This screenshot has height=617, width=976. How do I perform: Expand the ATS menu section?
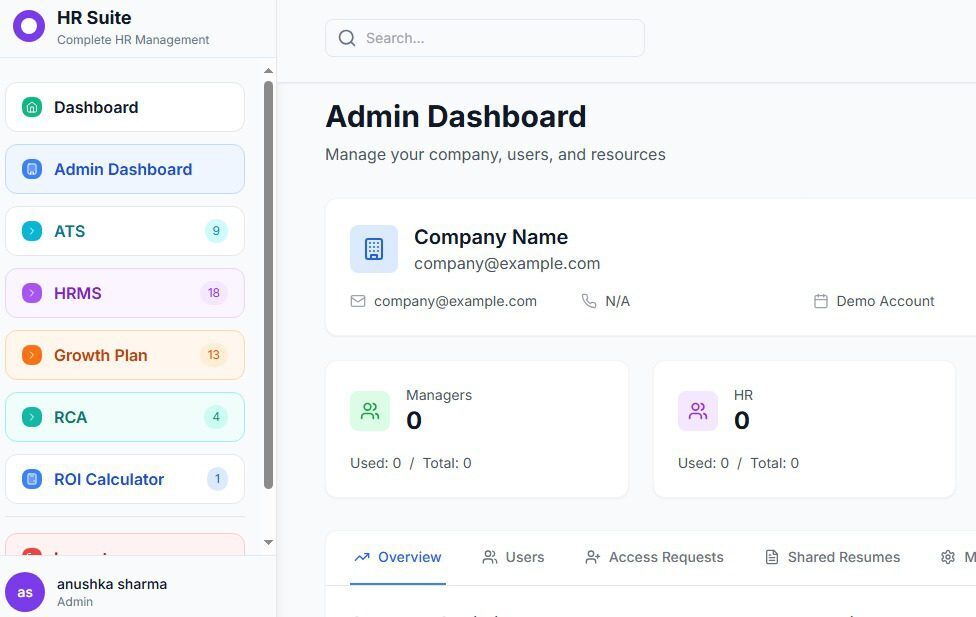pyautogui.click(x=125, y=231)
